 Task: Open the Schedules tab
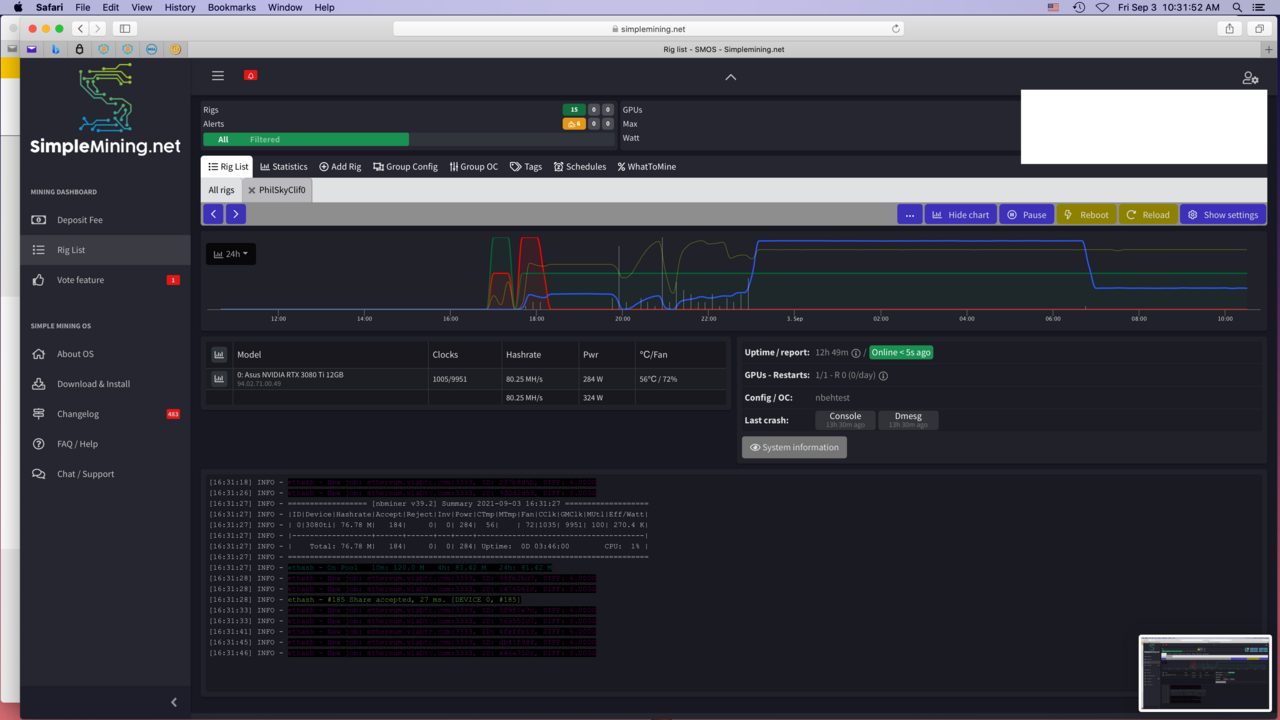580,167
